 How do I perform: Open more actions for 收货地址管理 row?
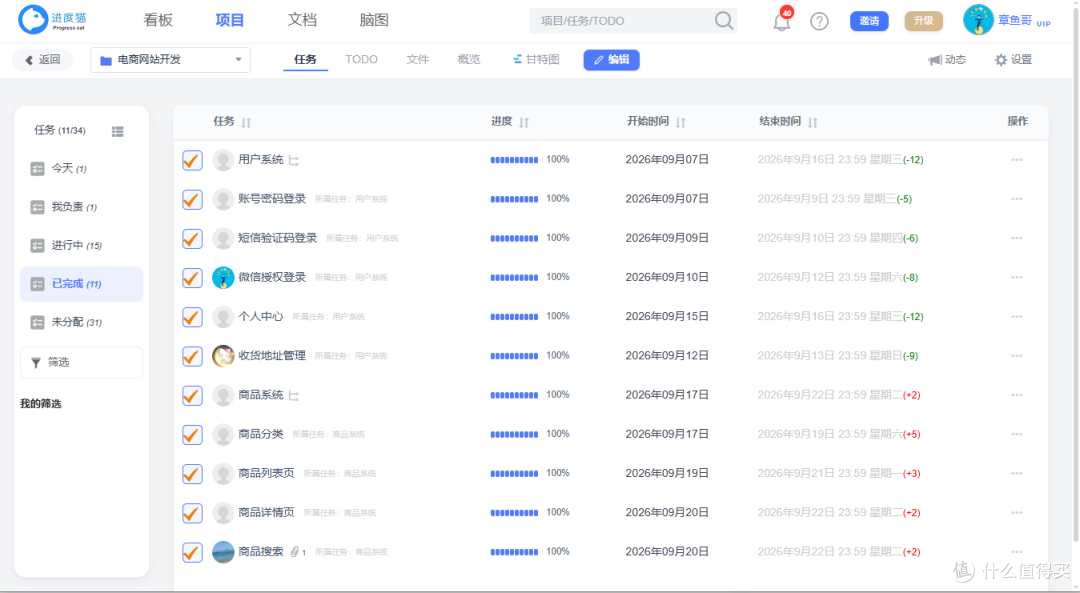(x=1017, y=356)
